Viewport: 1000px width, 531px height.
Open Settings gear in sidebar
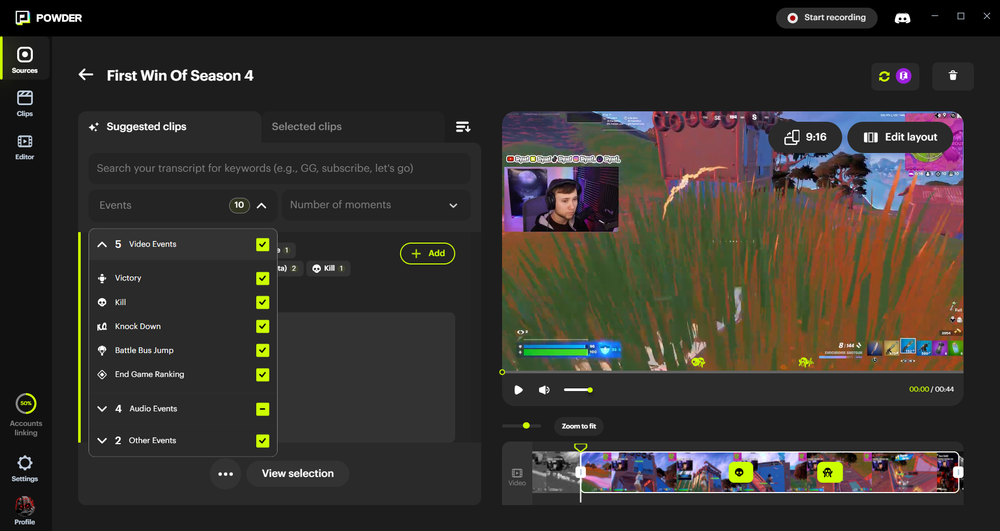(x=25, y=467)
